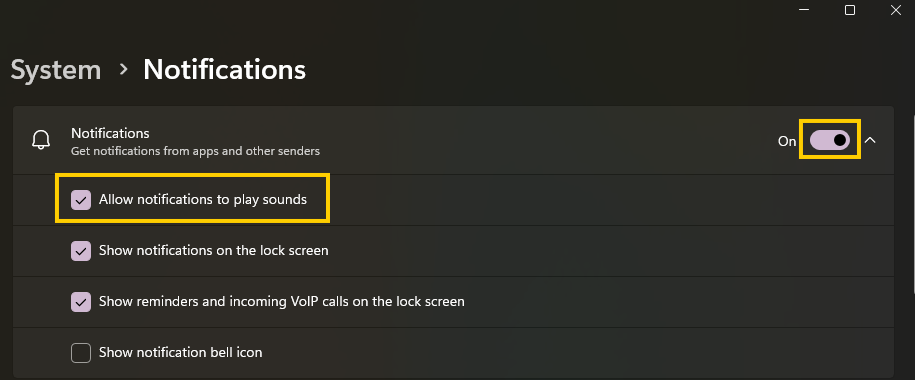Enable the Show notification bell icon checkbox
The height and width of the screenshot is (380, 915).
pyautogui.click(x=81, y=353)
